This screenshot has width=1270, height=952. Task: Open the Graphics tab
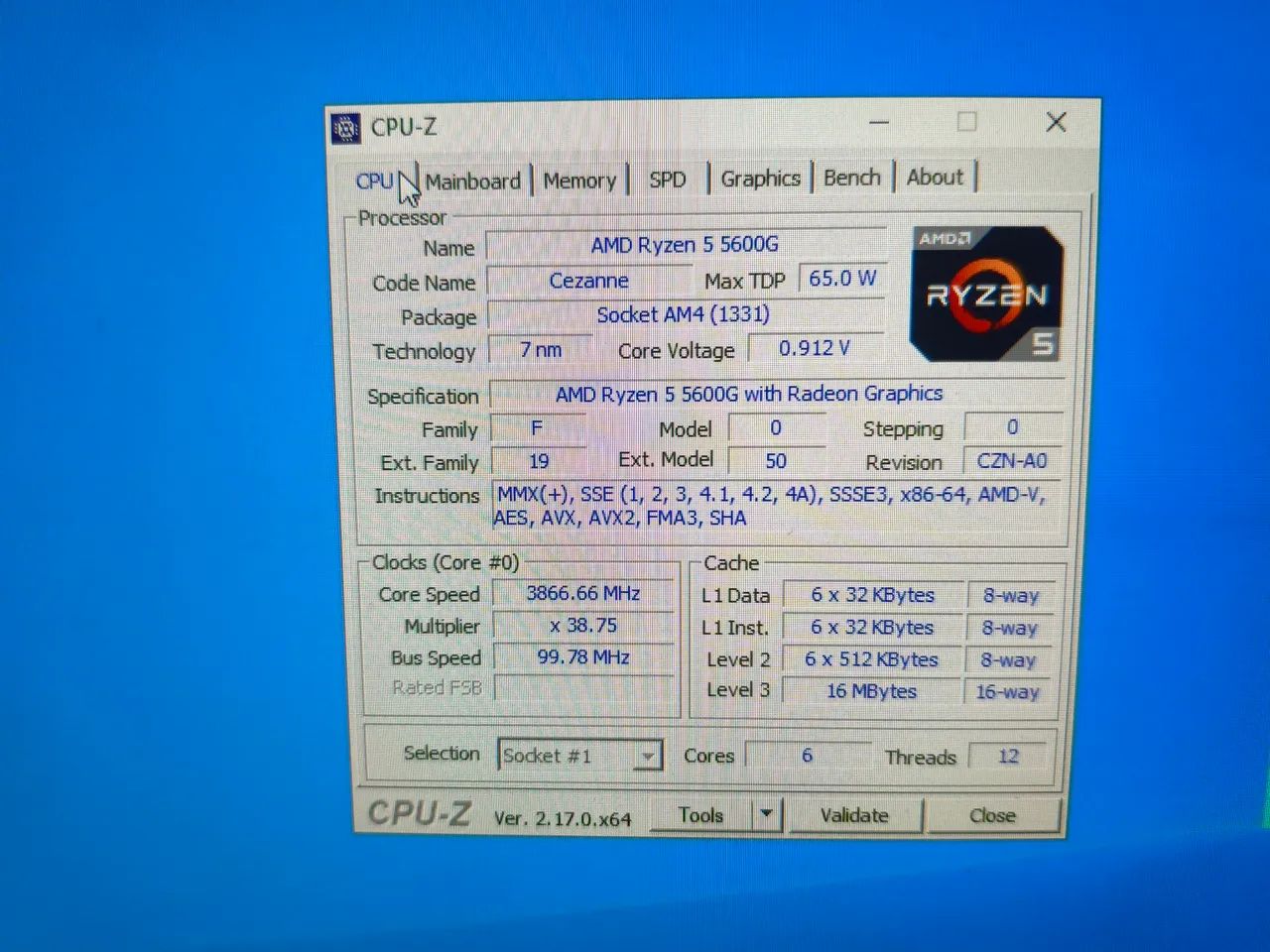pos(760,178)
